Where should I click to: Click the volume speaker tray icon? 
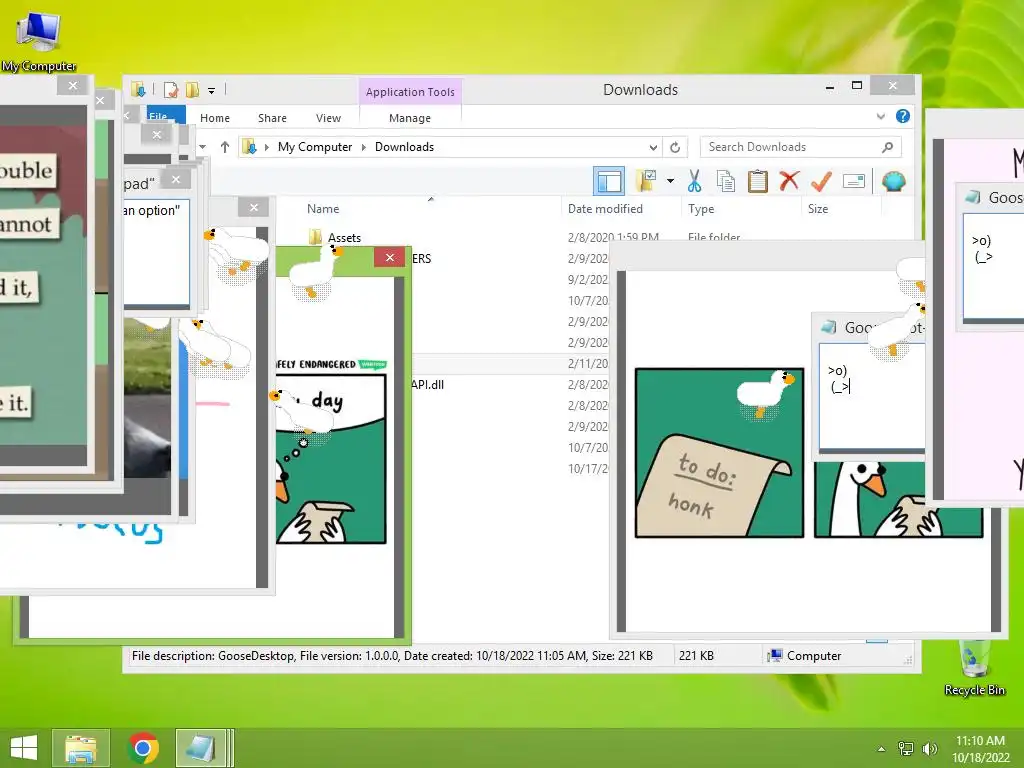pos(929,749)
